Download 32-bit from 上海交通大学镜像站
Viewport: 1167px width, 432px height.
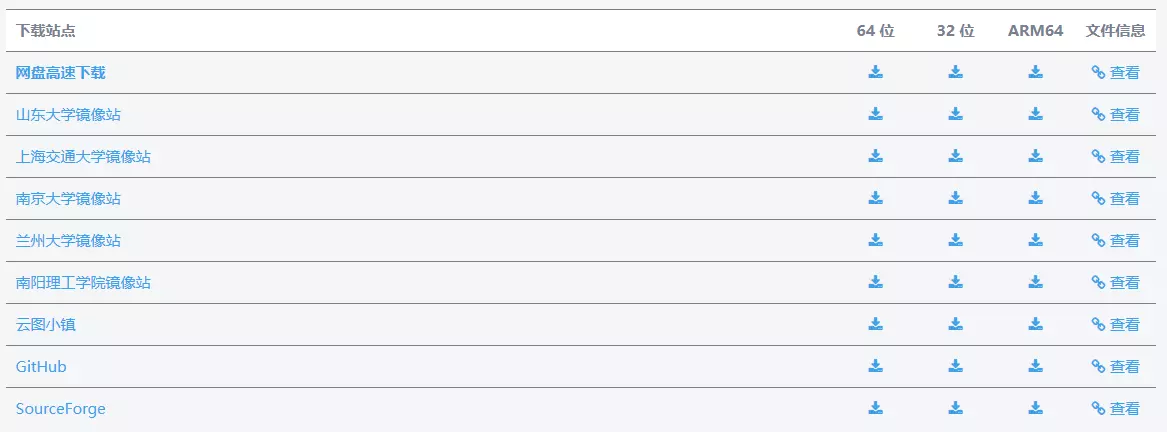(x=955, y=156)
